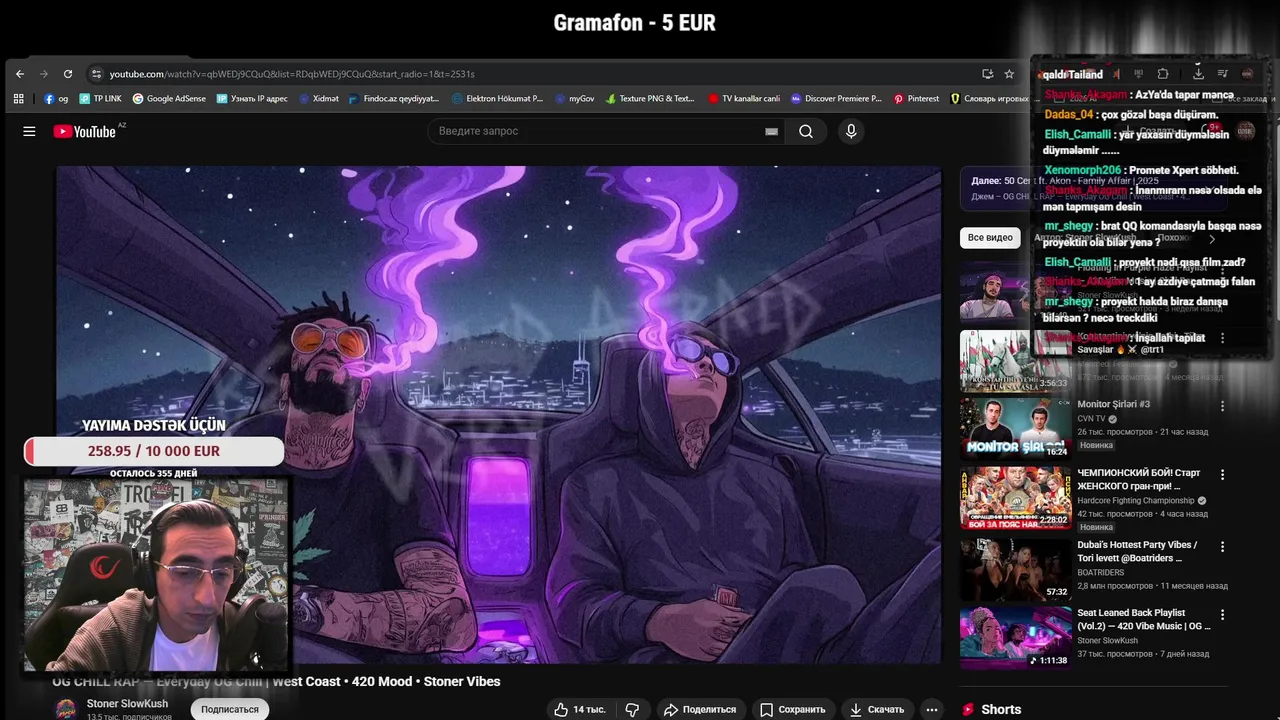Click the Stoner SlowKush channel name
The image size is (1280, 720).
[127, 704]
